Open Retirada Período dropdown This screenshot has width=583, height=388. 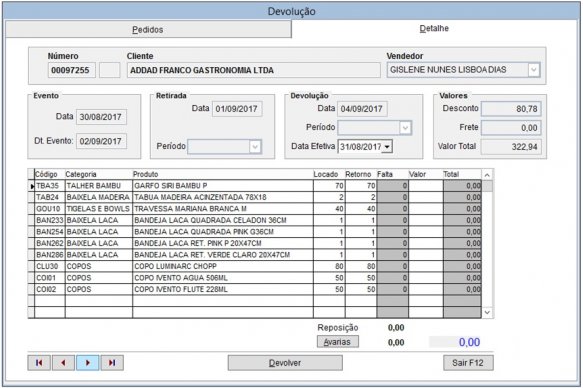[255, 146]
